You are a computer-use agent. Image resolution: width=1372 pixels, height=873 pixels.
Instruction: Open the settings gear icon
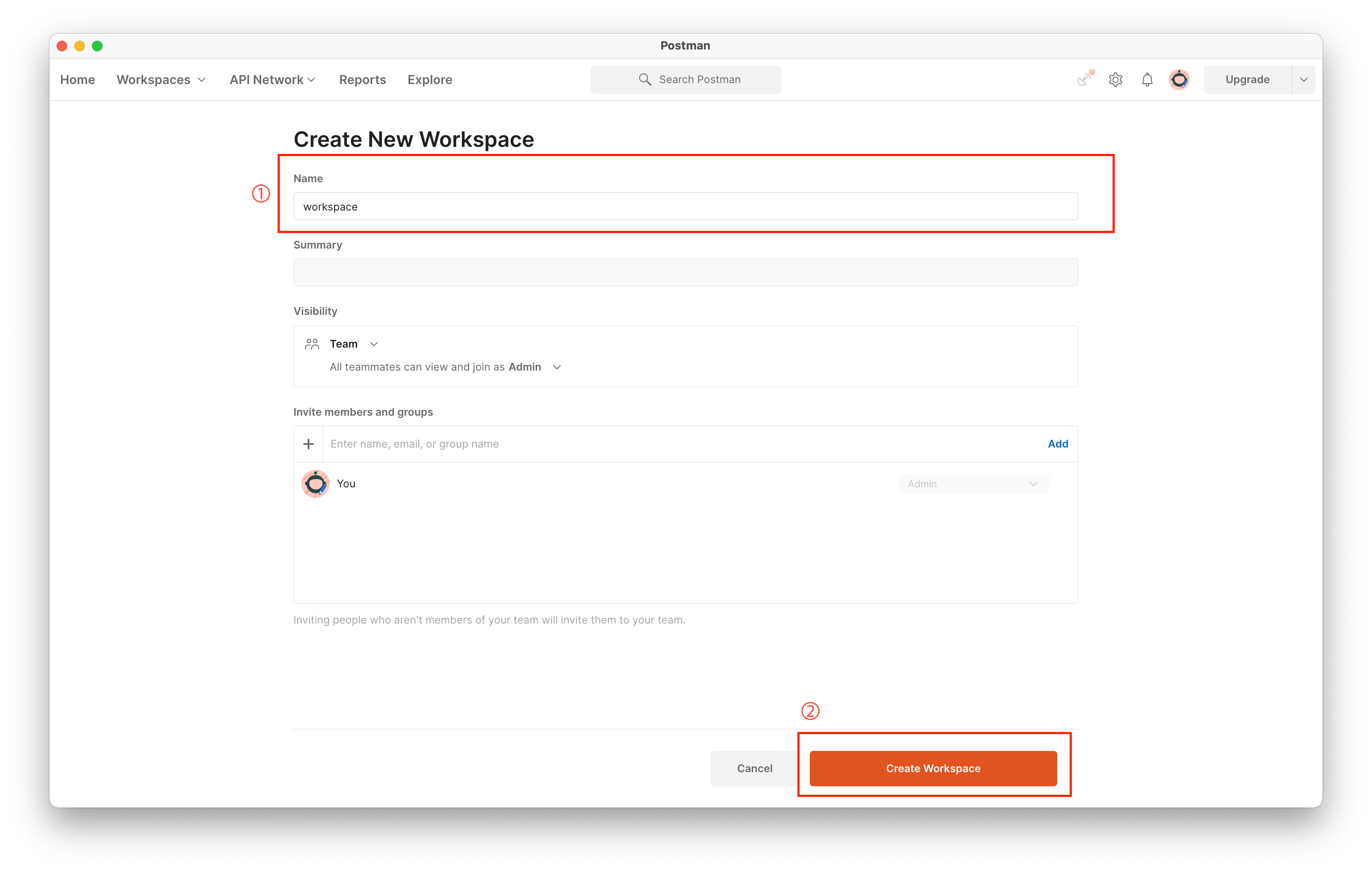pos(1115,80)
